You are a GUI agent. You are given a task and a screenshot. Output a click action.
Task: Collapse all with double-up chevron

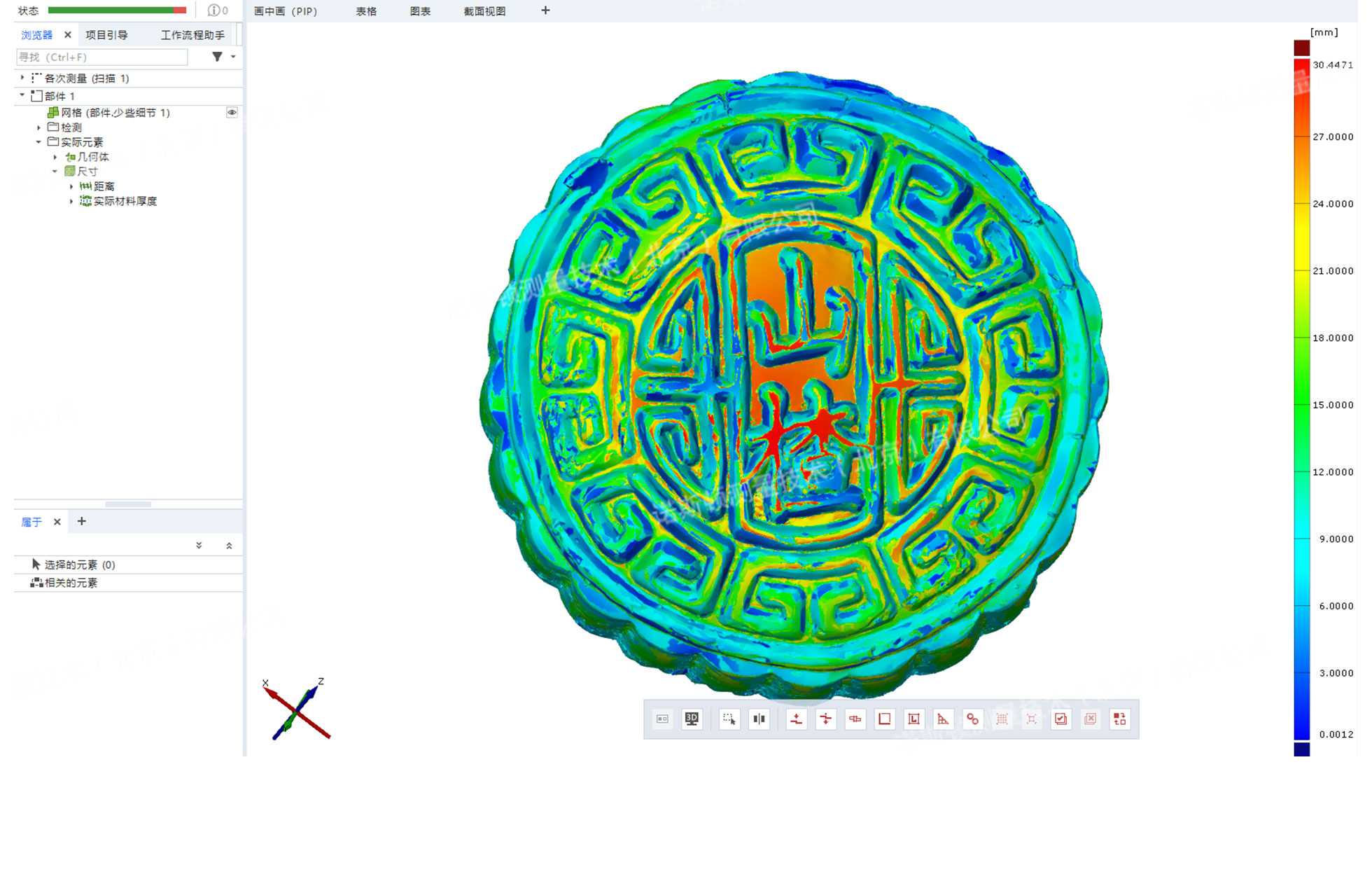(229, 545)
